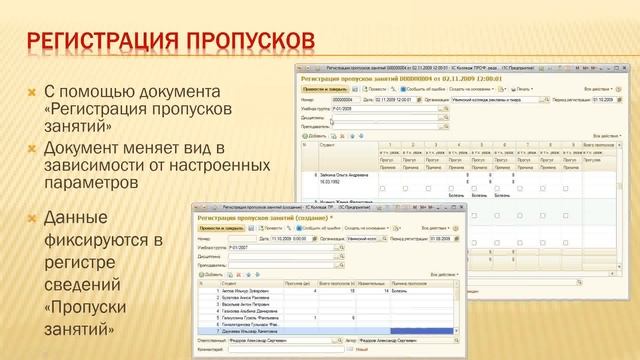Open reports icon dropdown in front window toolbar
640x360 pixels.
(x=396, y=228)
